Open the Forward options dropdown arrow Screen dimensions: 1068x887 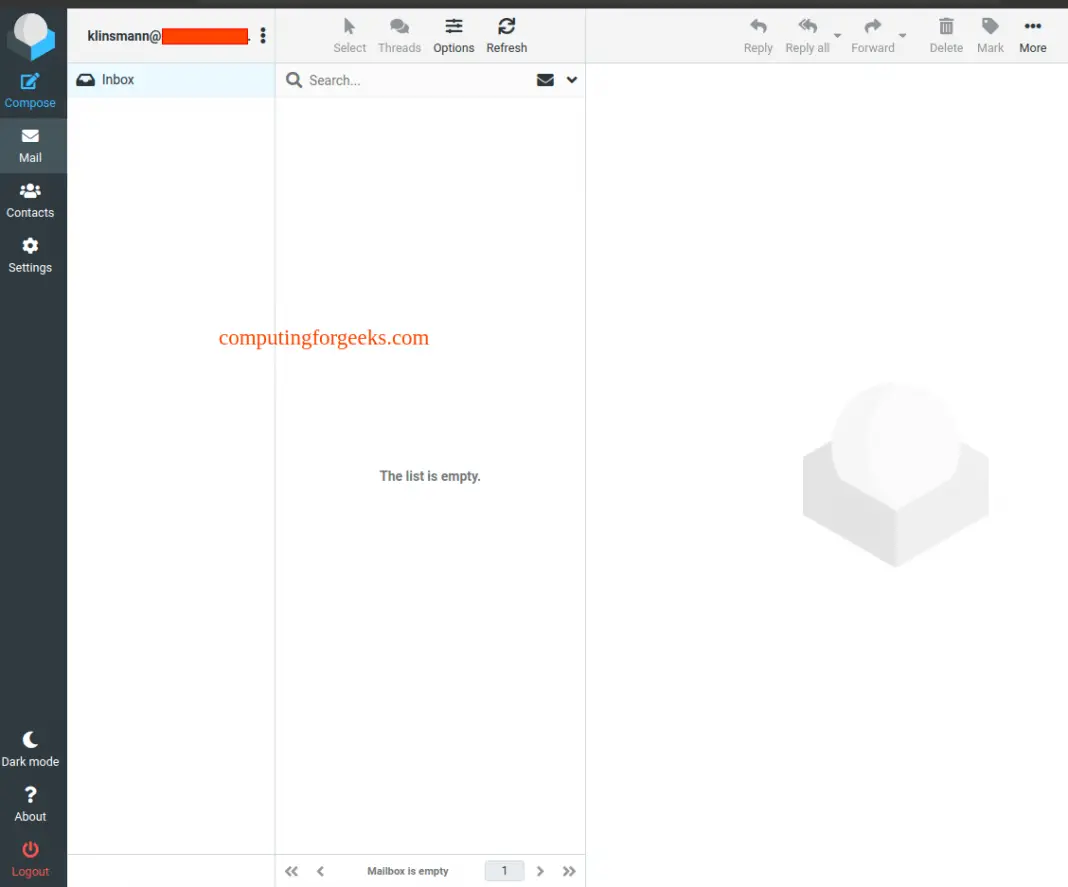pos(902,37)
